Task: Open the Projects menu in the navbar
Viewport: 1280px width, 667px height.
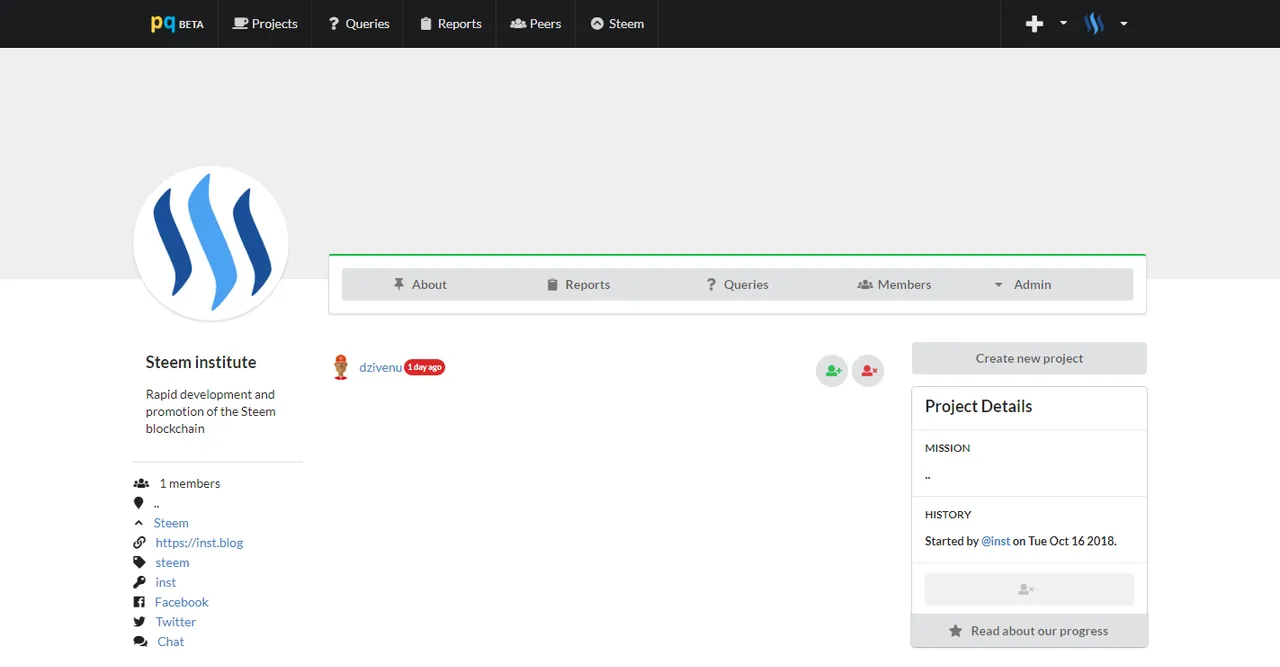Action: (x=265, y=24)
